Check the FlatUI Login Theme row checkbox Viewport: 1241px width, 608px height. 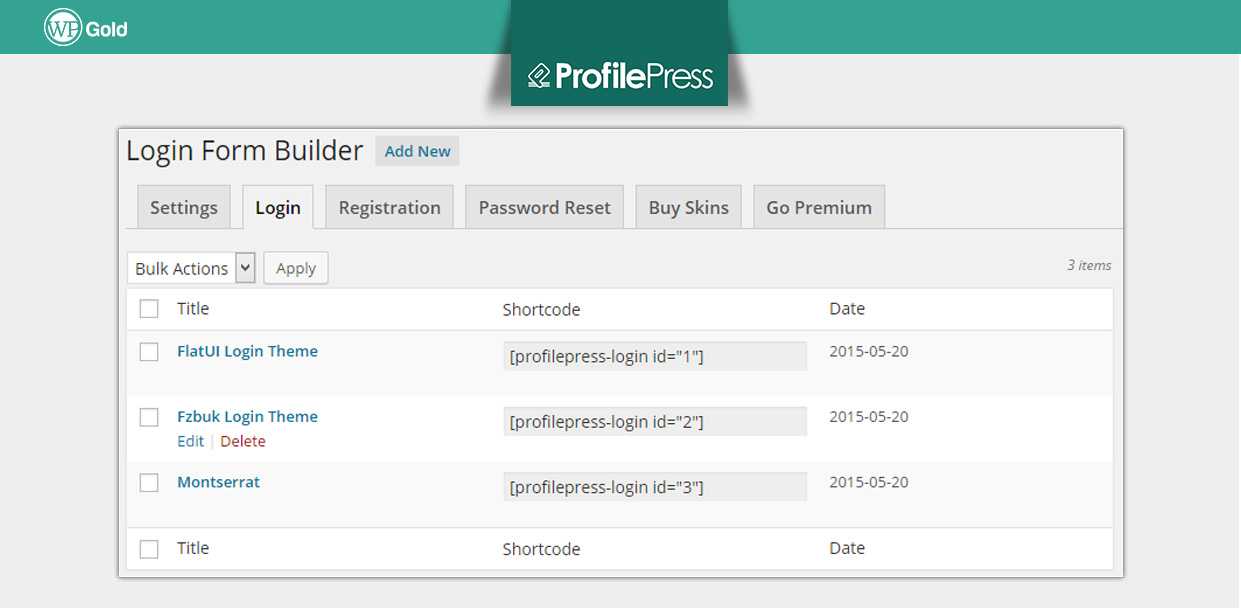point(149,352)
